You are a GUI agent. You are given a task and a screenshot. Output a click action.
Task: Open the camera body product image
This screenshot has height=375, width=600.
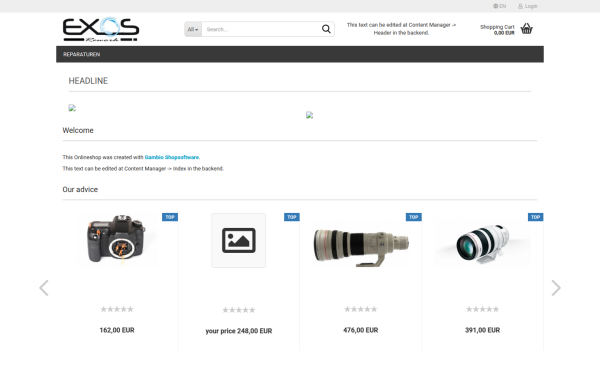[x=117, y=240]
